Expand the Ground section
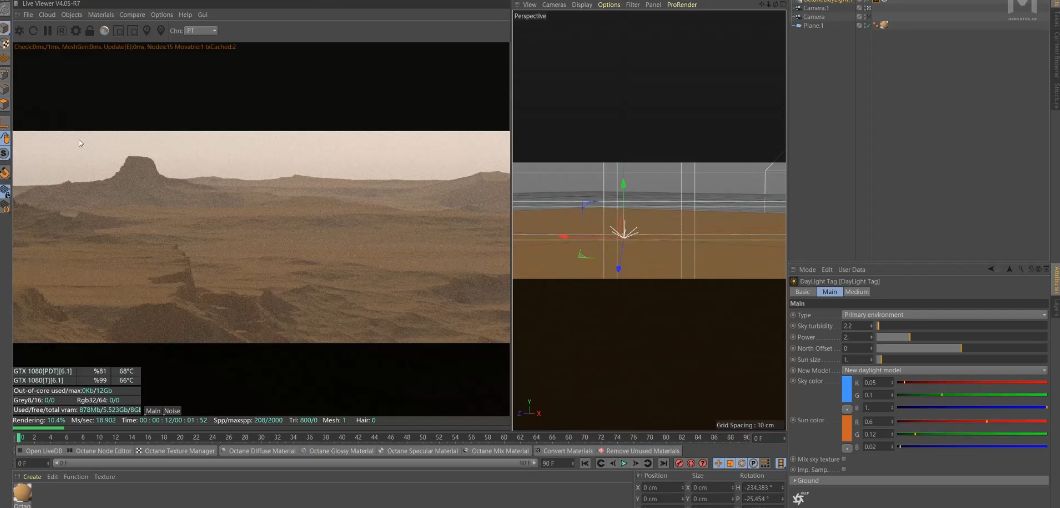The width and height of the screenshot is (1060, 508). tap(806, 480)
